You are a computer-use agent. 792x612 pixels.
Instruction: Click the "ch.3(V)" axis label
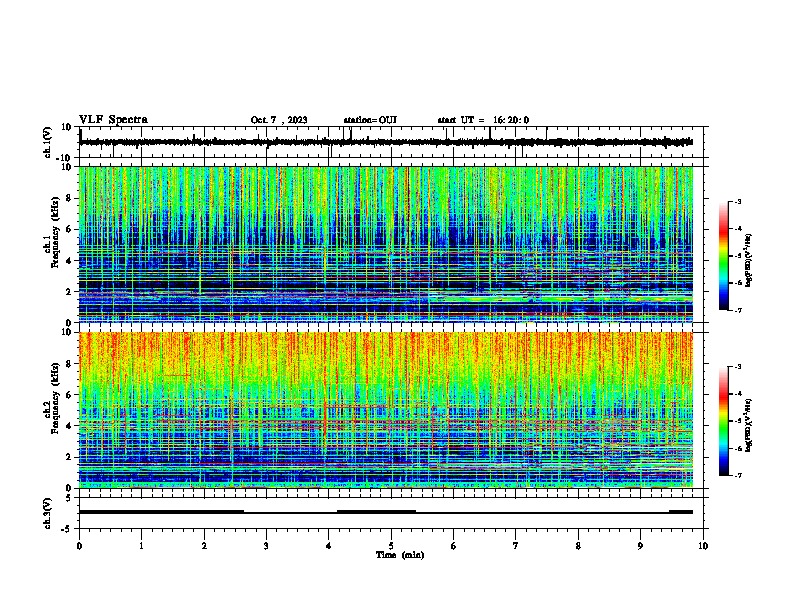pos(48,513)
